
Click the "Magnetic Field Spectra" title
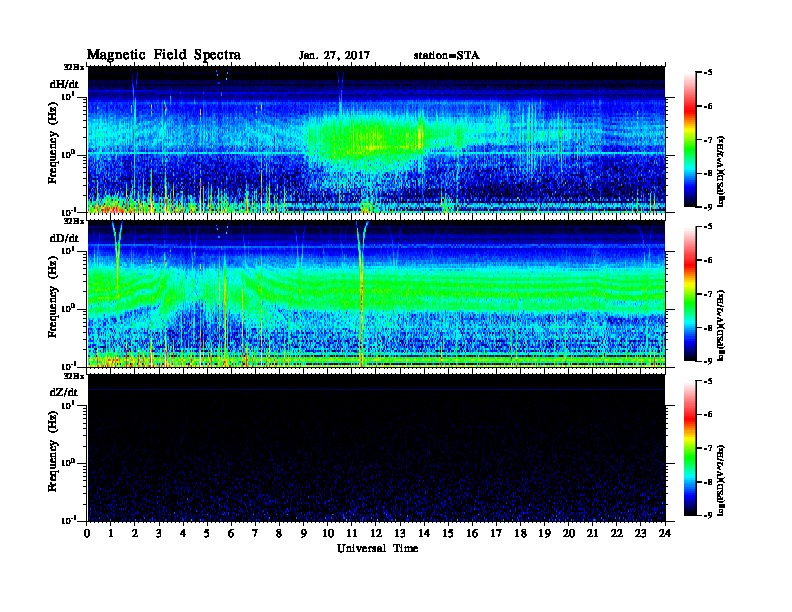pos(164,55)
